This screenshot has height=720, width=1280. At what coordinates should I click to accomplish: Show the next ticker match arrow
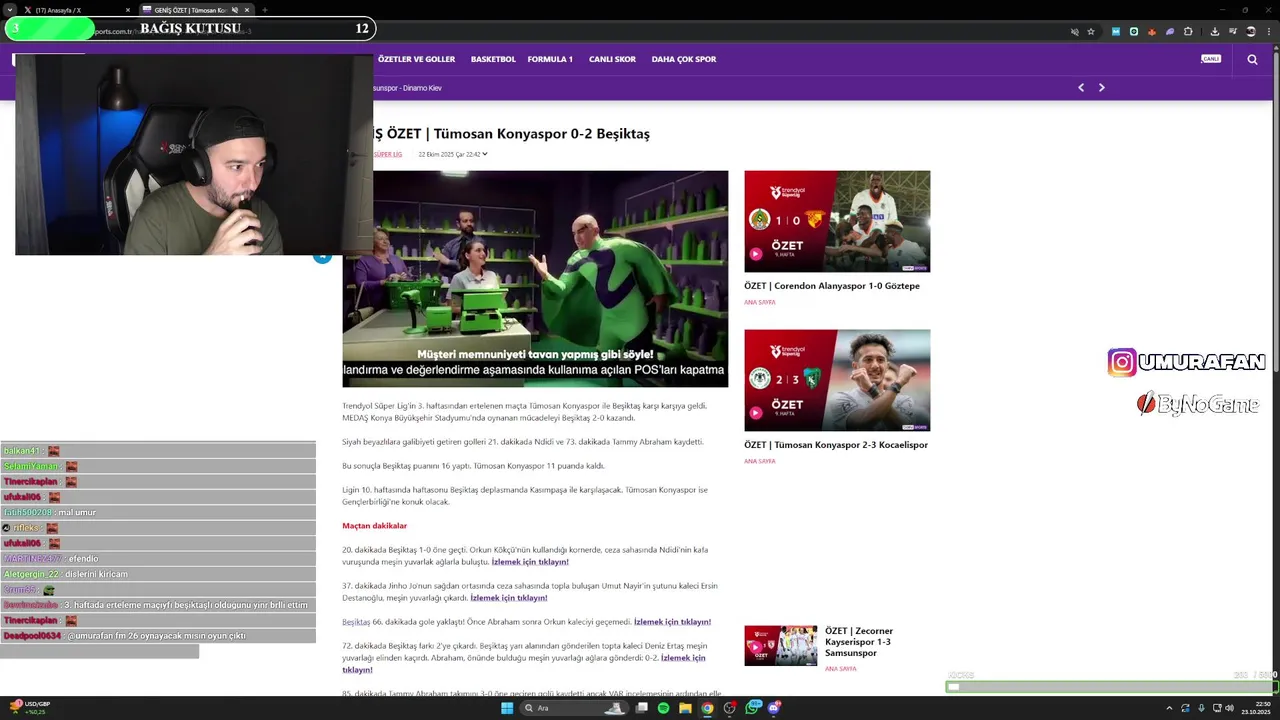coord(1102,88)
